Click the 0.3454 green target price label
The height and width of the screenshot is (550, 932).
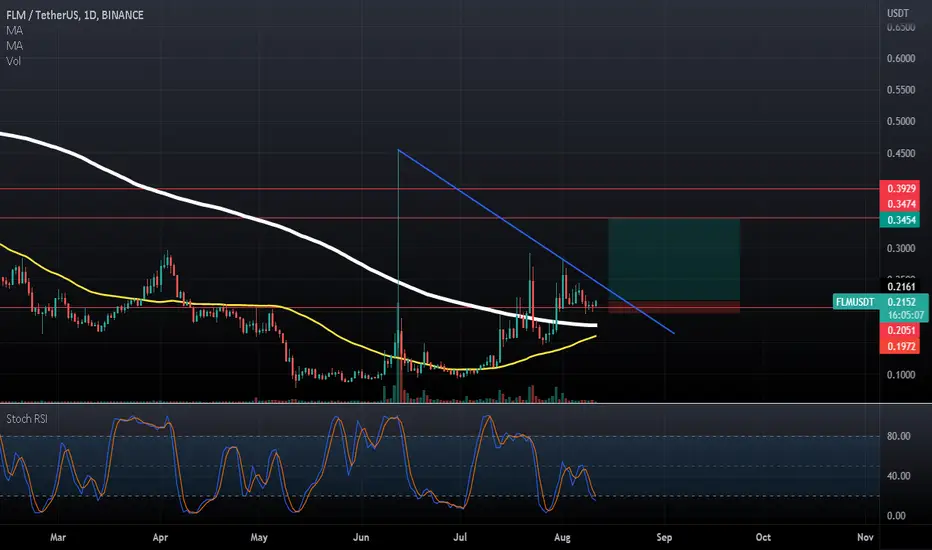900,220
